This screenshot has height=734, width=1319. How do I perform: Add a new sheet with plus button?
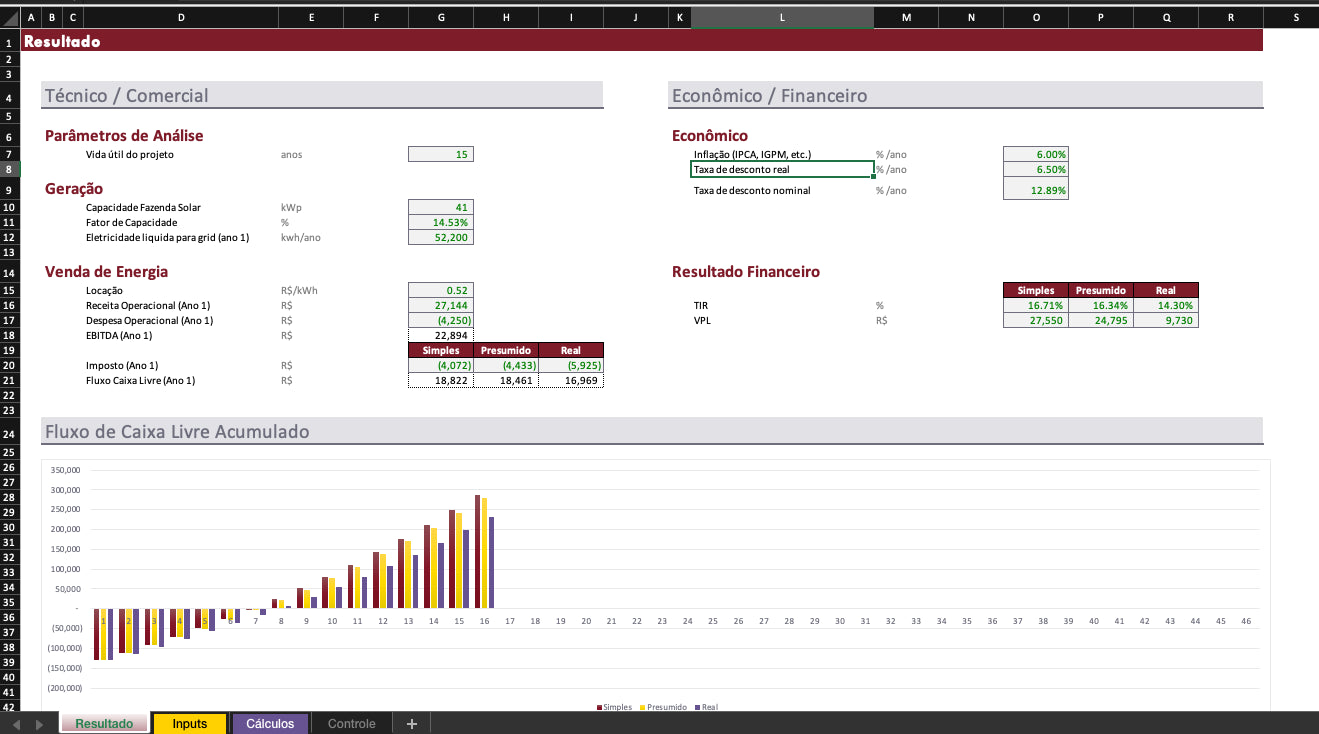[x=411, y=724]
